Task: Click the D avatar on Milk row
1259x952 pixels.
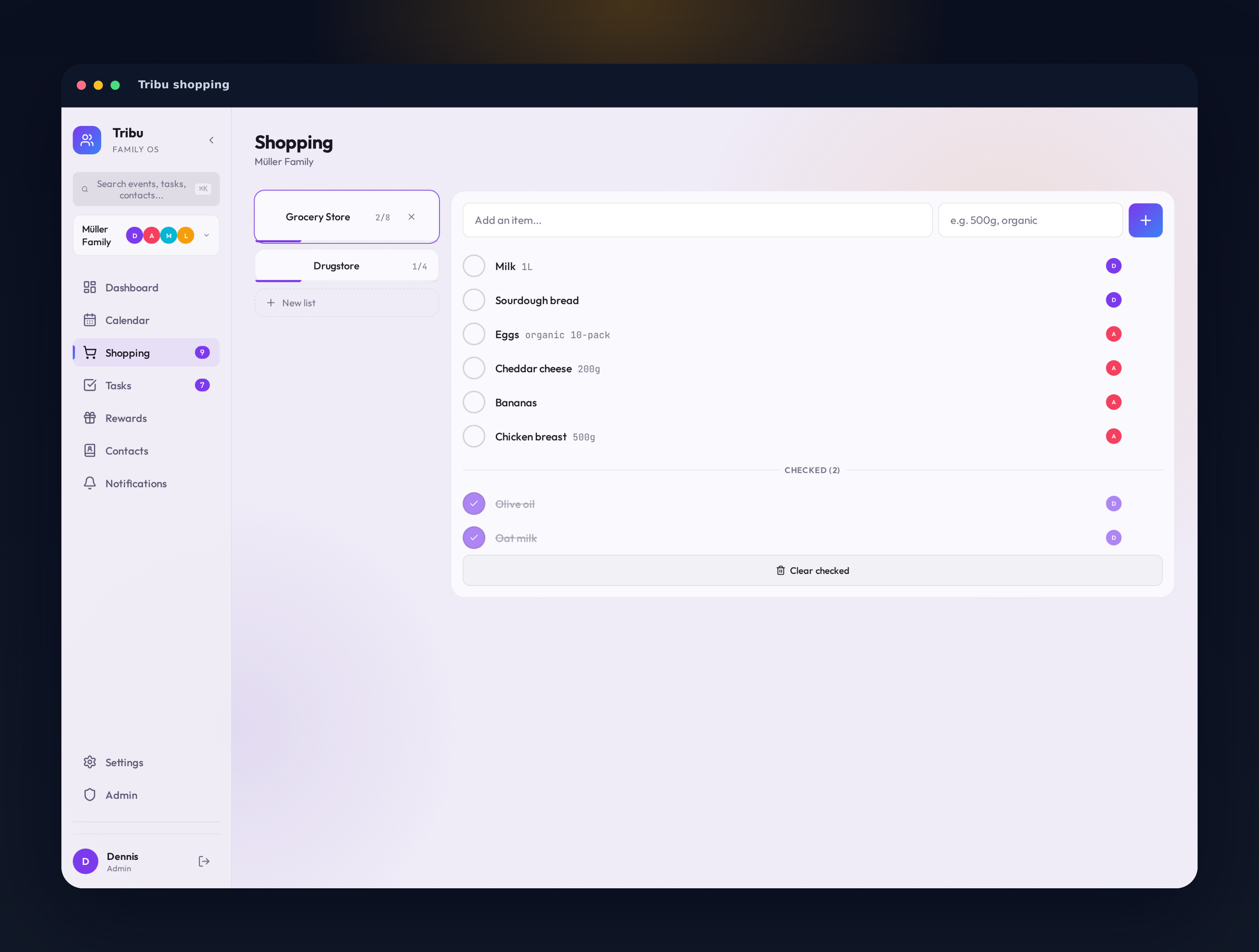Action: 1113,266
